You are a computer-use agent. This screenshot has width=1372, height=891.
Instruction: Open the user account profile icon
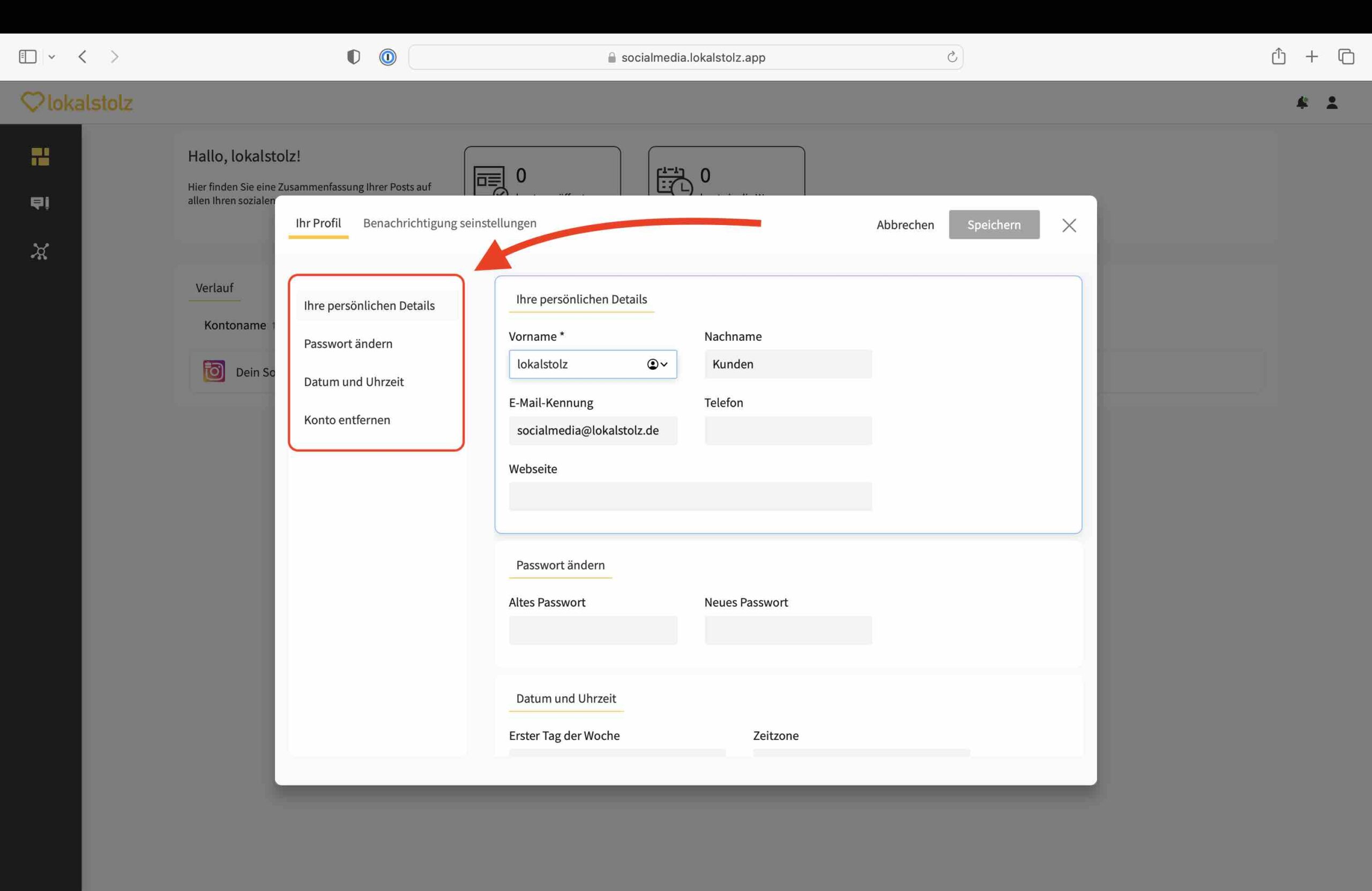(x=1332, y=102)
